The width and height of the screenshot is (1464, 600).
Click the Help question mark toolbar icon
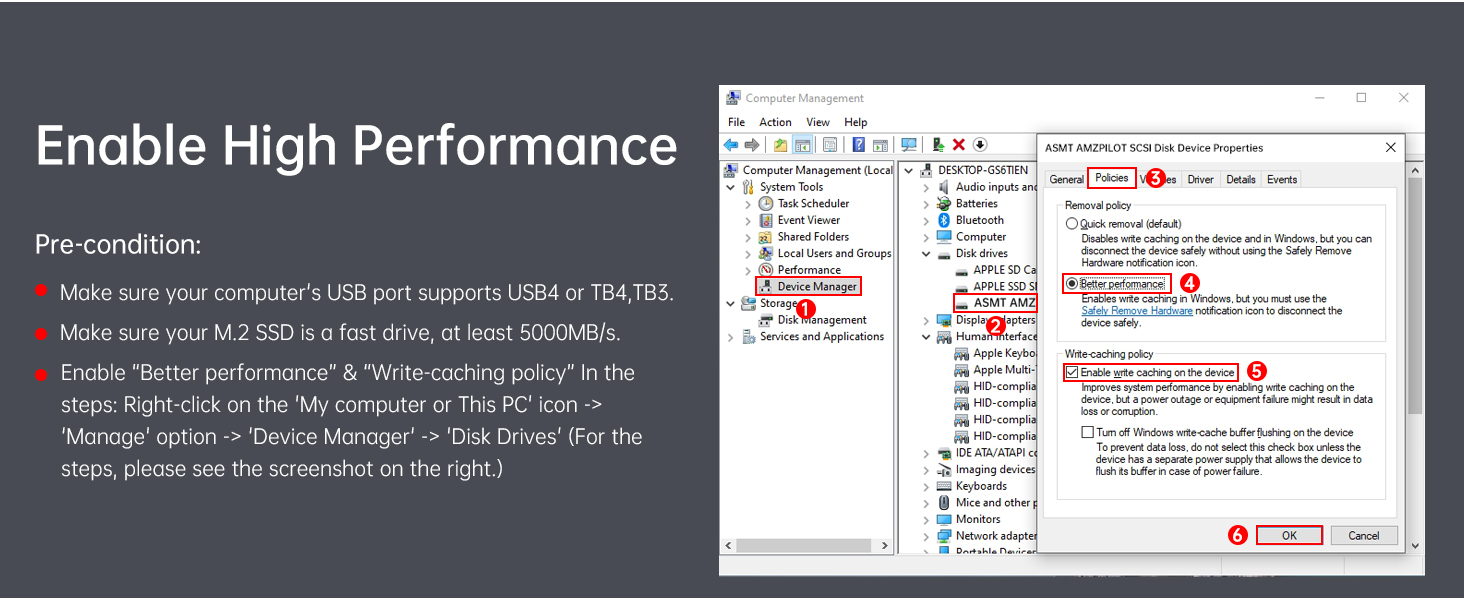[x=858, y=145]
